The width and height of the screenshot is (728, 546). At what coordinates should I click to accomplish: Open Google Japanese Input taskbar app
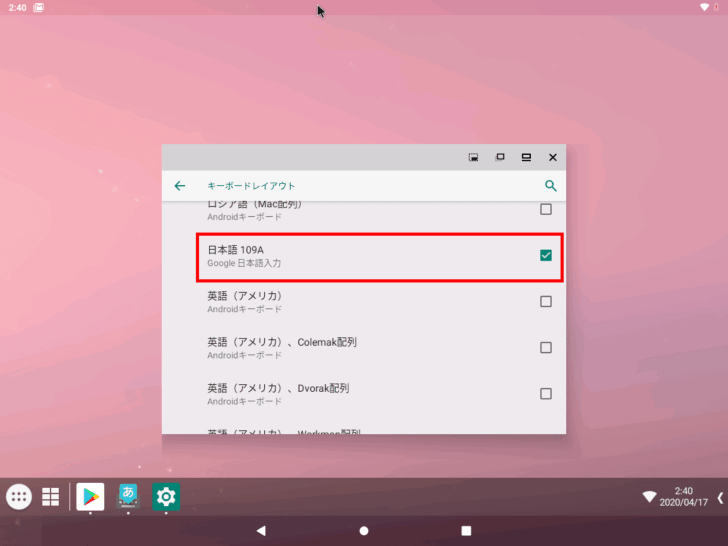pos(128,497)
